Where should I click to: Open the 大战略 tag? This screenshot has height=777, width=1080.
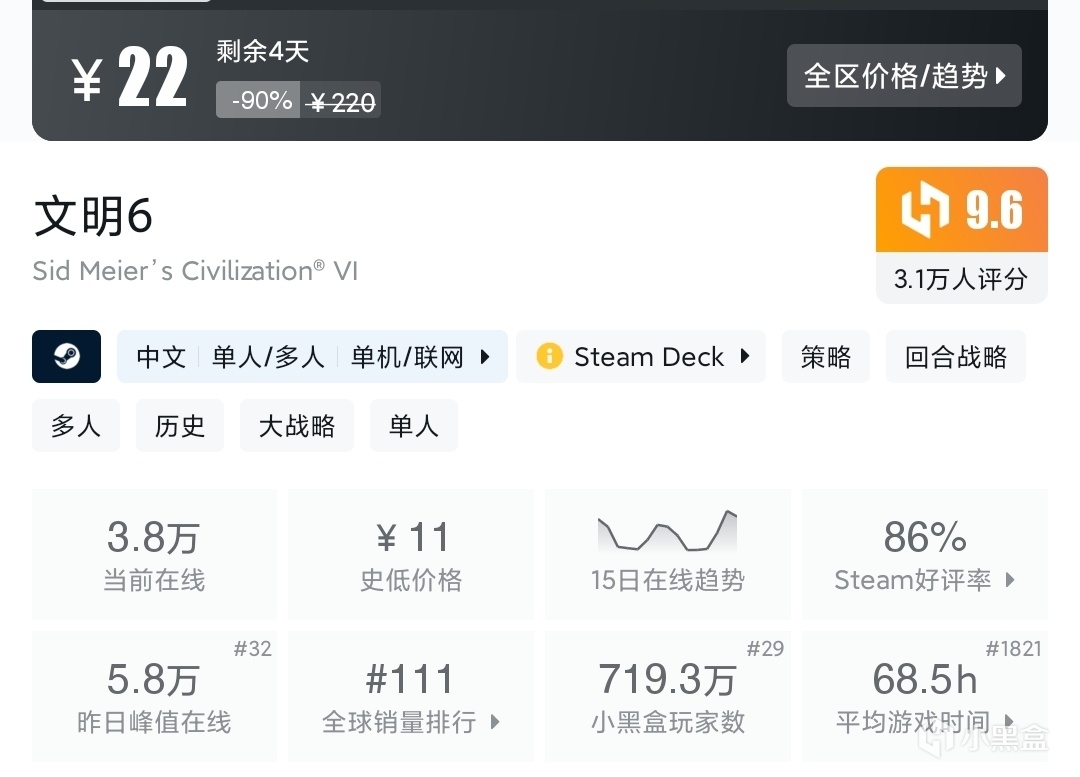[297, 425]
